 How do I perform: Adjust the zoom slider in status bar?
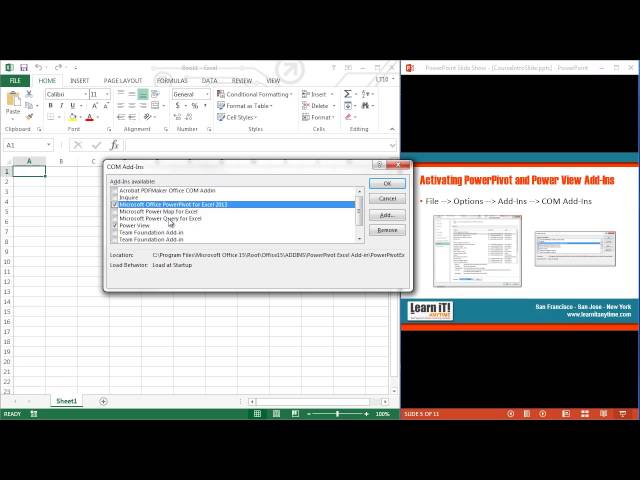337,413
